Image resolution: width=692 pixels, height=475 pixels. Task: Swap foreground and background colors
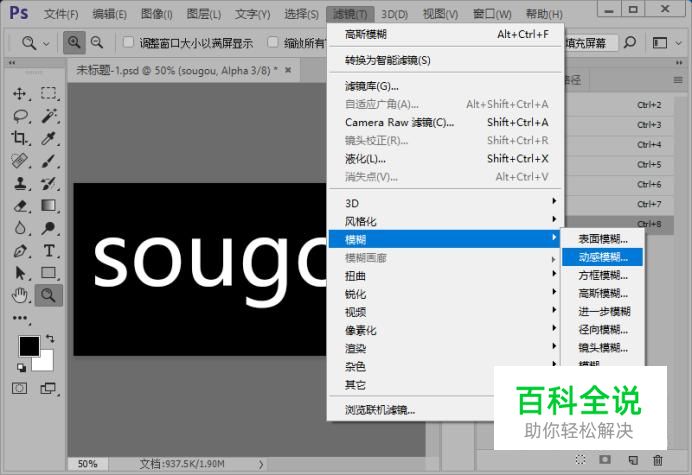(x=50, y=339)
